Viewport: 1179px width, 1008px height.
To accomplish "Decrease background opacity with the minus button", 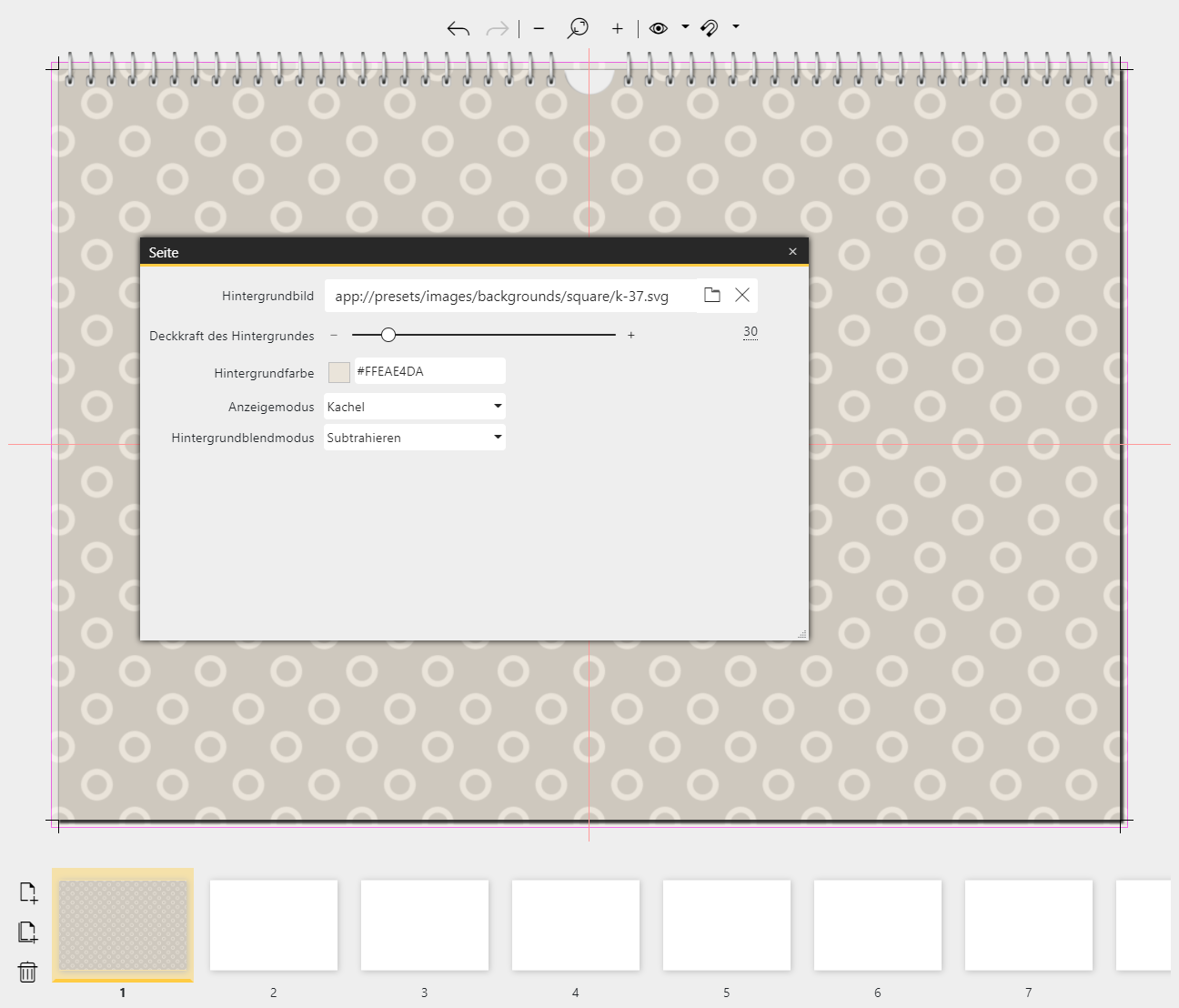I will click(x=334, y=336).
